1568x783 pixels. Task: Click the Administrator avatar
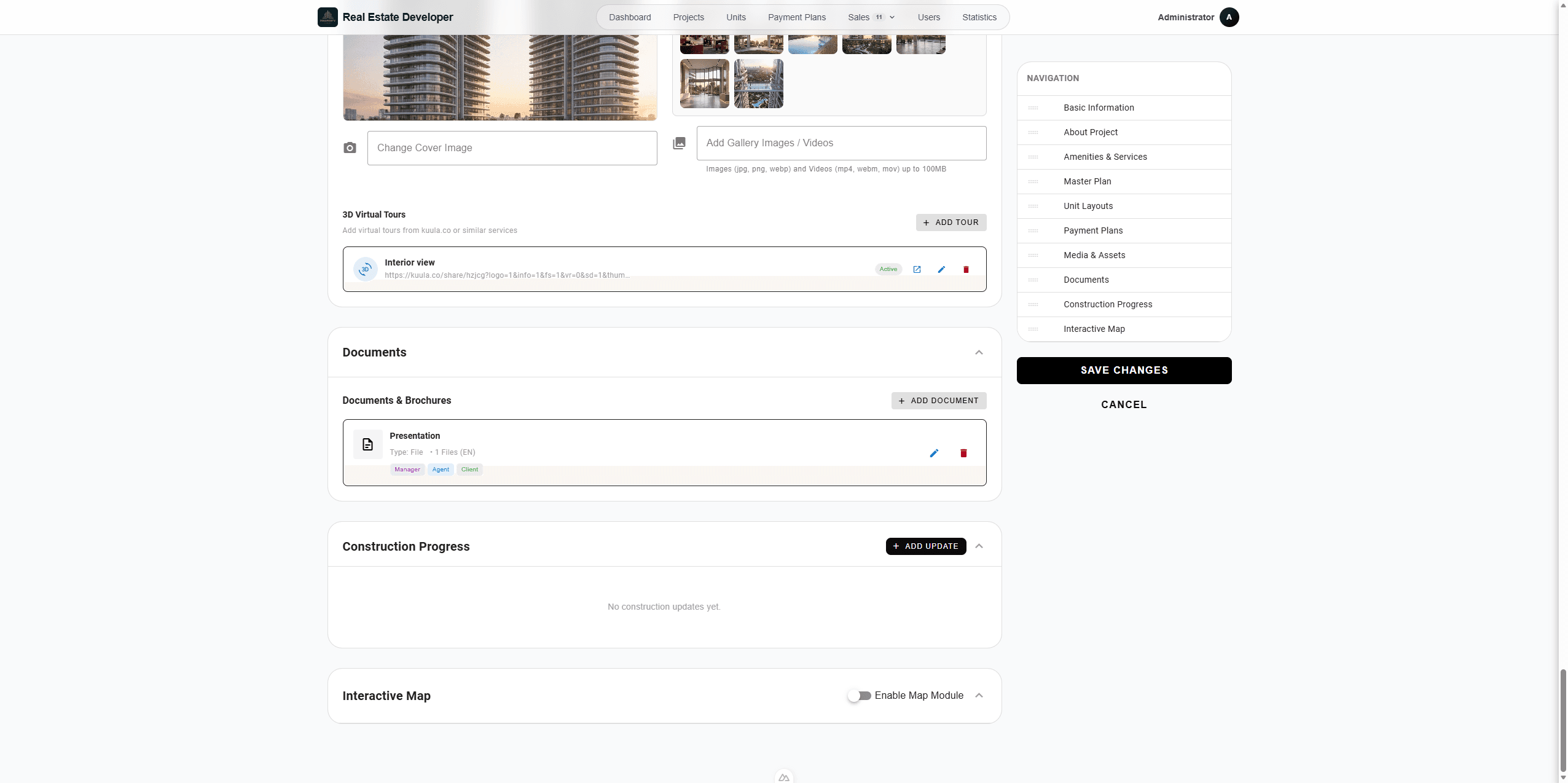(1229, 17)
